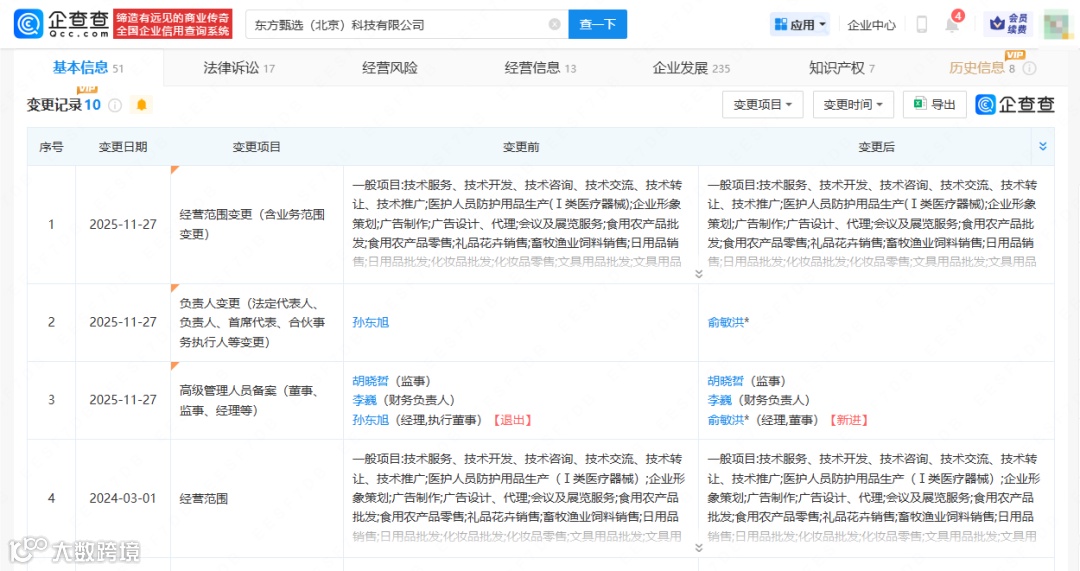
Task: Click the 变更日期 column header
Action: (123, 147)
